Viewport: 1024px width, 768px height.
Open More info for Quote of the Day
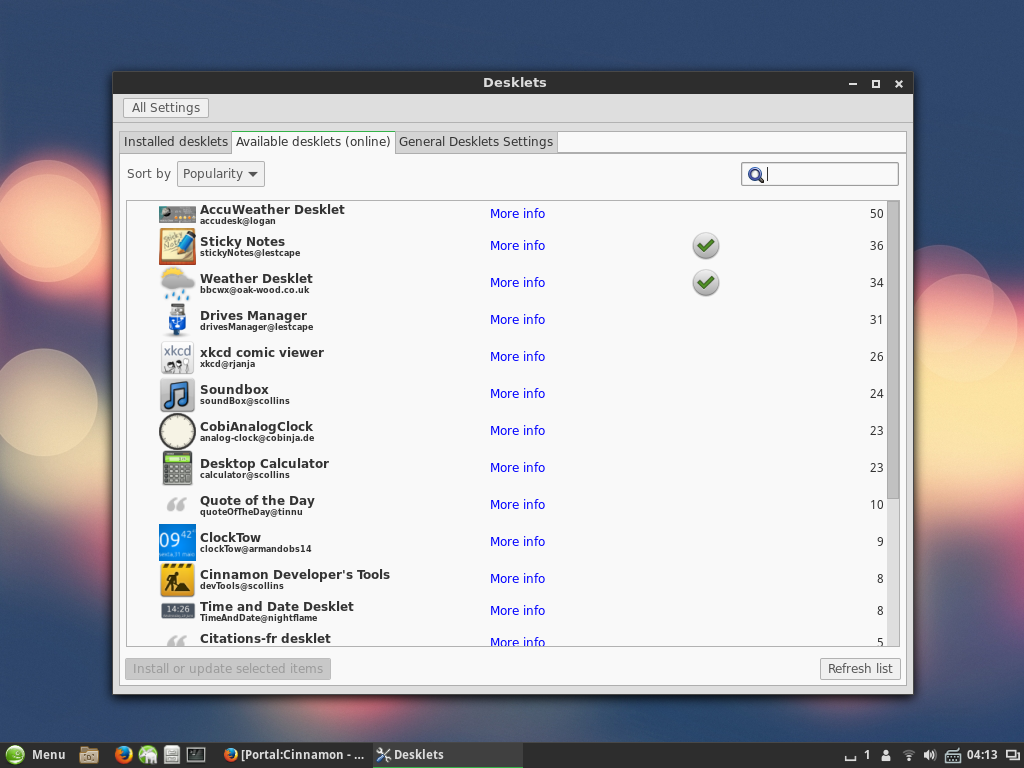point(517,505)
